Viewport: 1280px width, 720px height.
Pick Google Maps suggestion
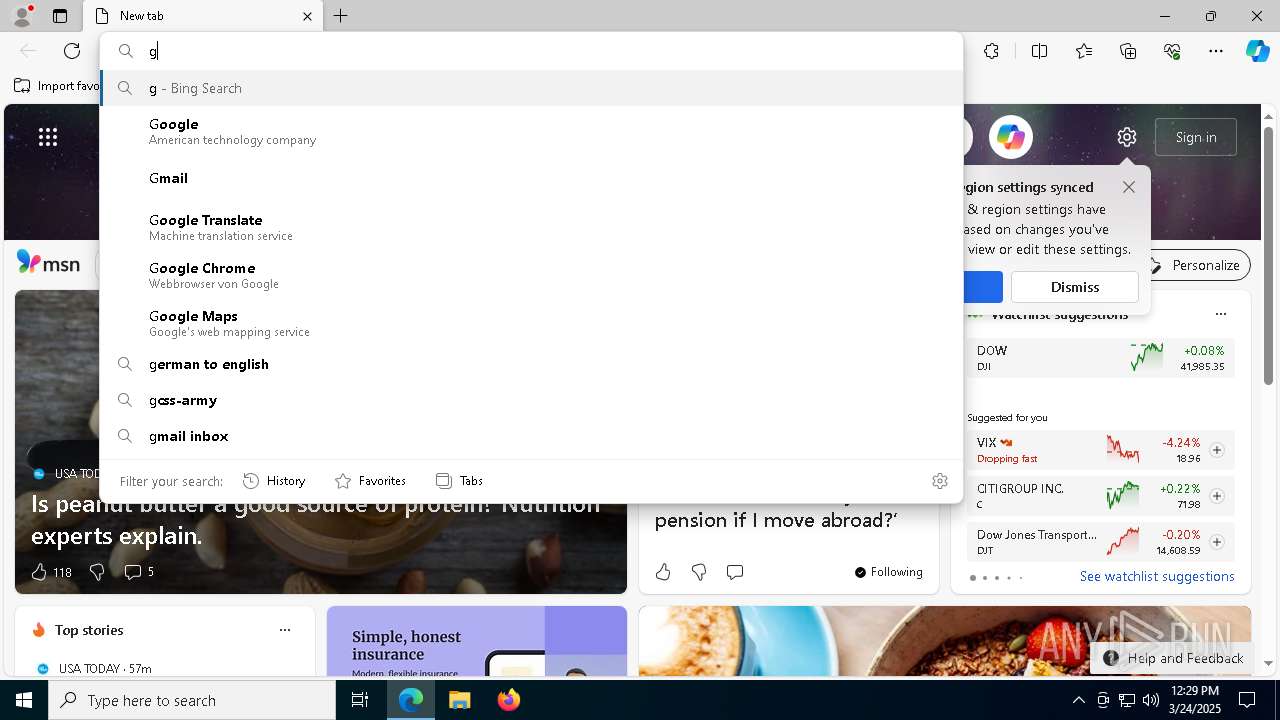pyautogui.click(x=531, y=323)
